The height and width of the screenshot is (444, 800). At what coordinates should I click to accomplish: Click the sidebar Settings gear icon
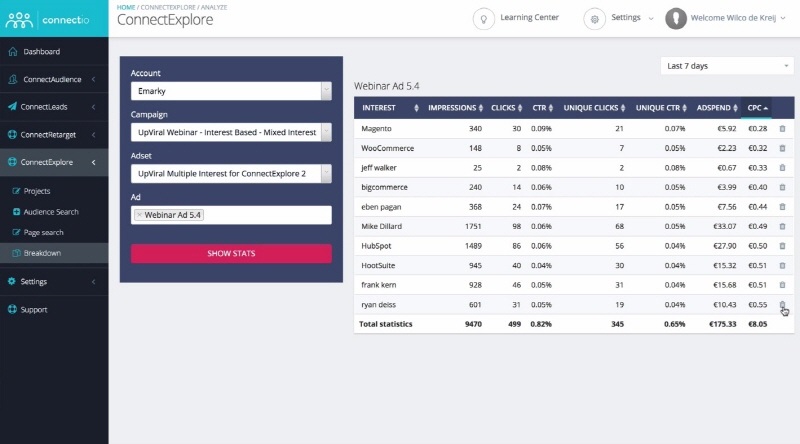click(x=12, y=282)
